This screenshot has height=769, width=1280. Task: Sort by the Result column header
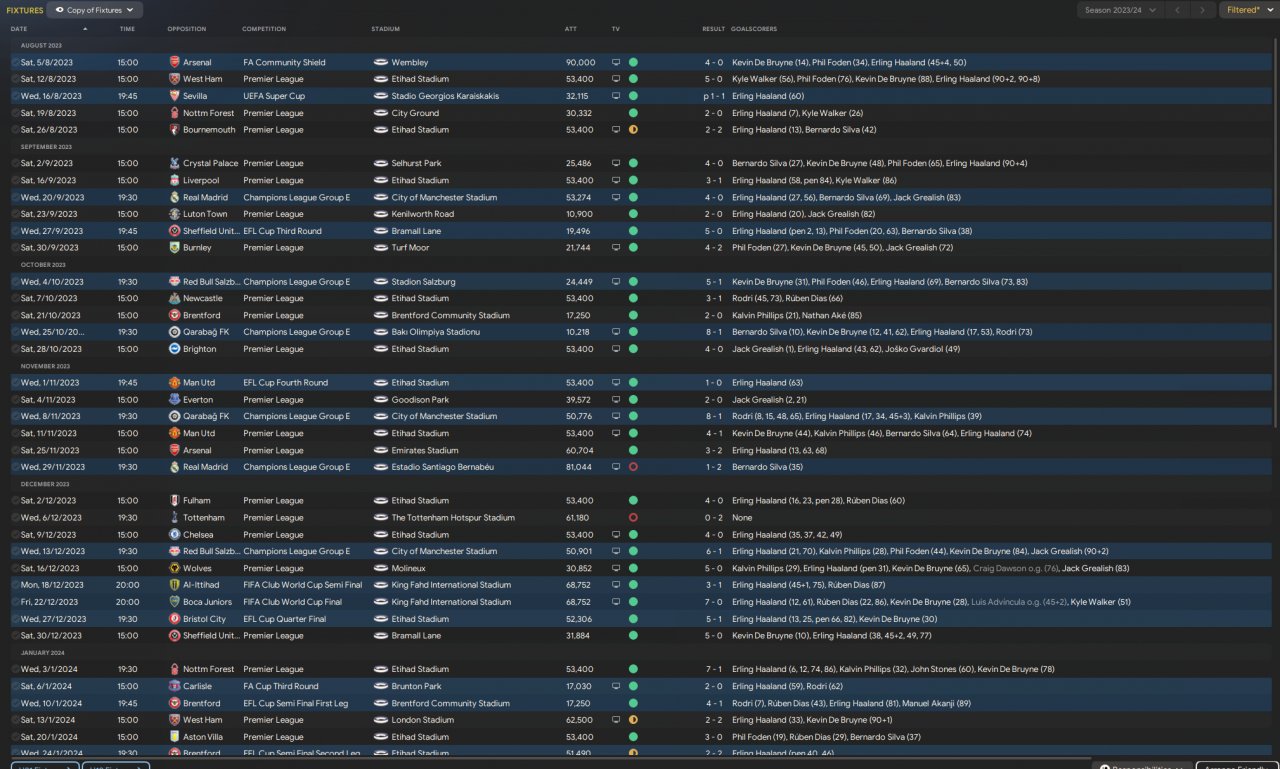(713, 29)
